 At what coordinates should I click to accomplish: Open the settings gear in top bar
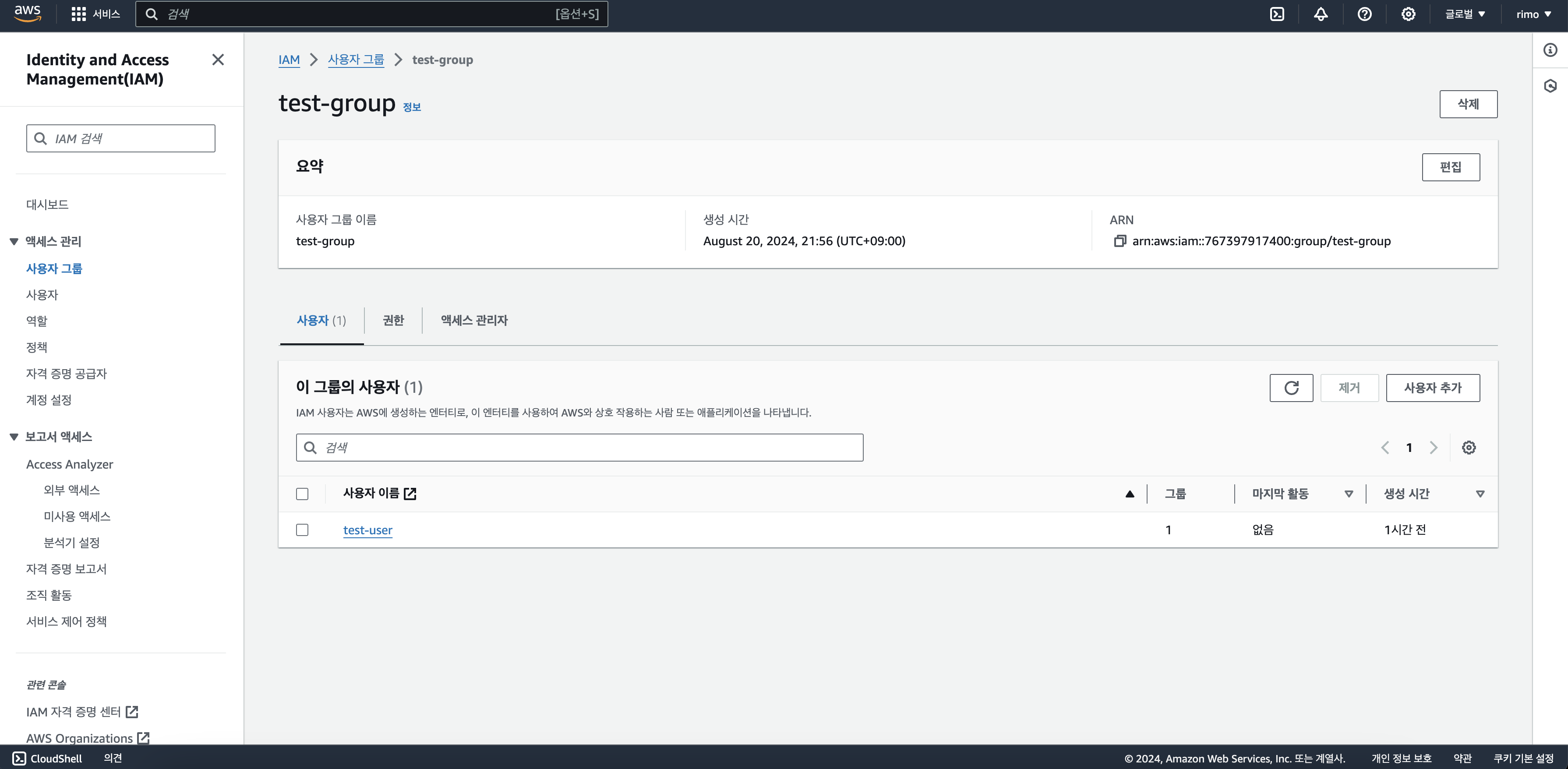click(1408, 14)
